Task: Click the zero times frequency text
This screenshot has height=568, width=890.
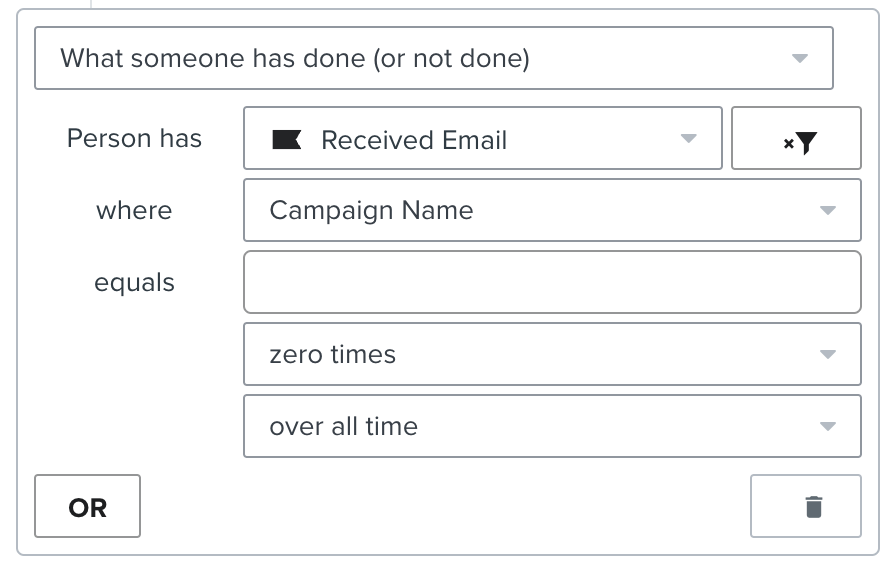Action: [x=332, y=354]
